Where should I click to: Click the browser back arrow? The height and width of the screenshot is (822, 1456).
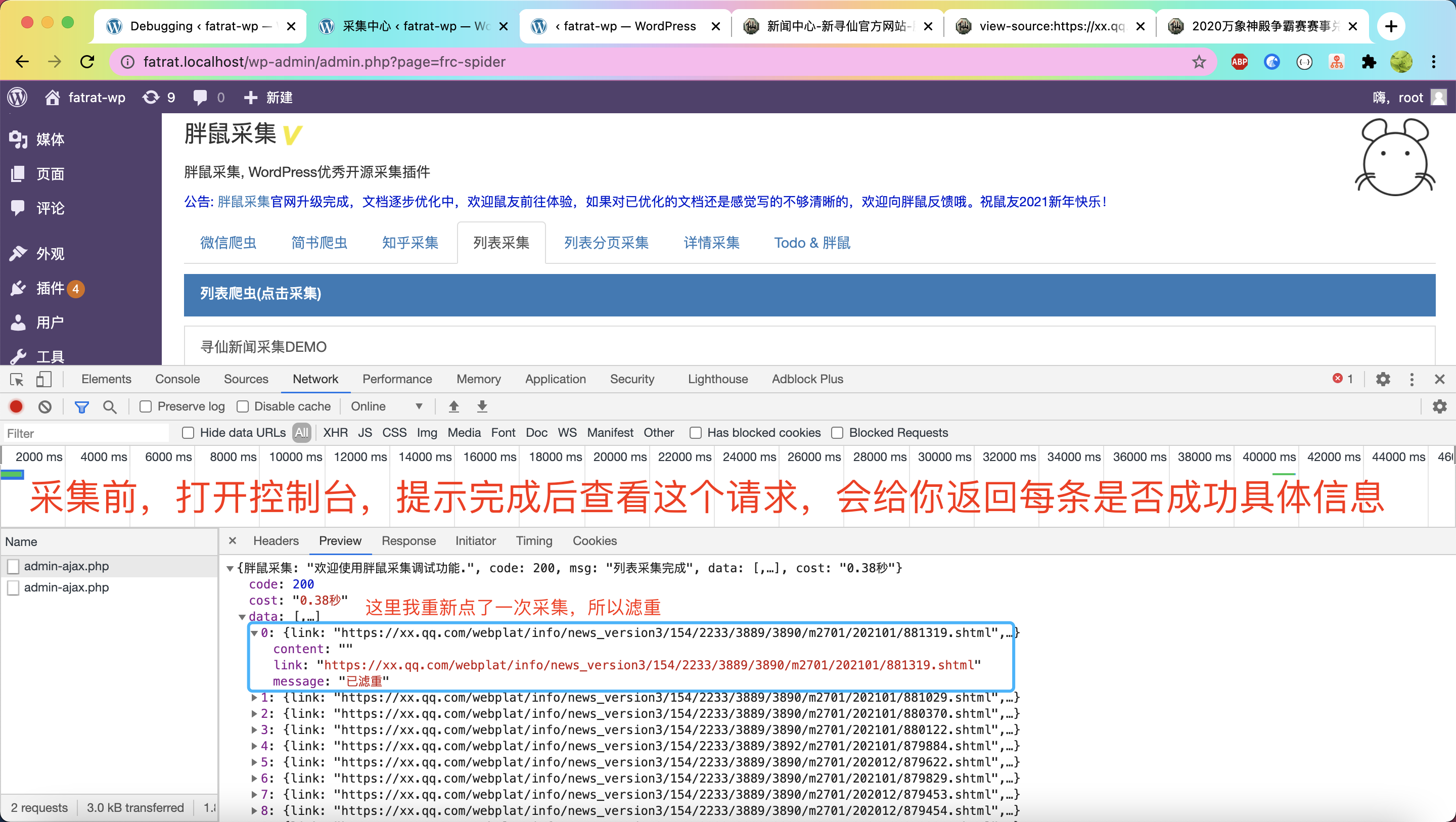pyautogui.click(x=22, y=62)
